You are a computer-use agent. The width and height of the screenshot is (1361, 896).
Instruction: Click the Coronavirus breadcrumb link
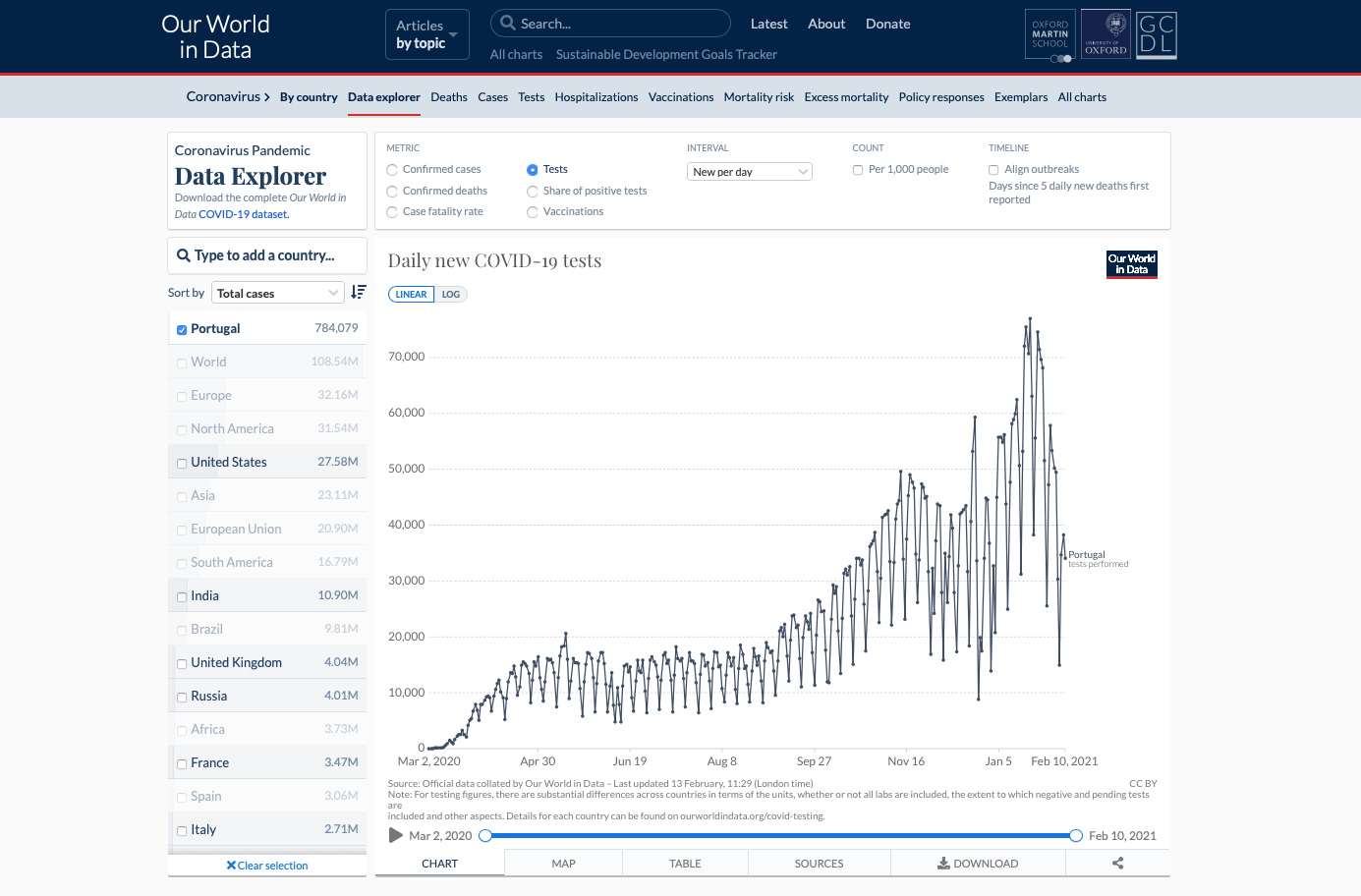coord(228,96)
